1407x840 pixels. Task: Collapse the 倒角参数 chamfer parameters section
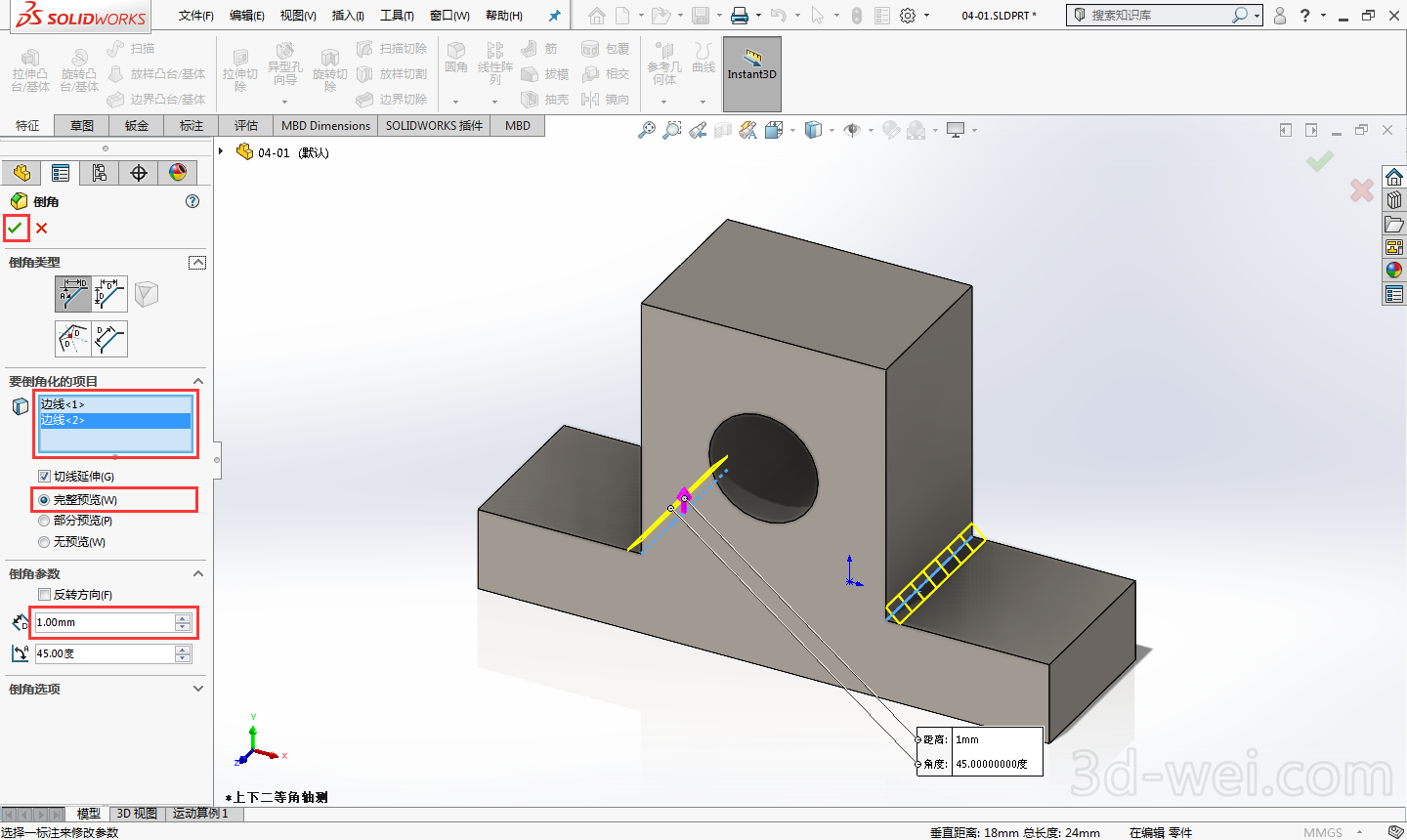click(198, 574)
